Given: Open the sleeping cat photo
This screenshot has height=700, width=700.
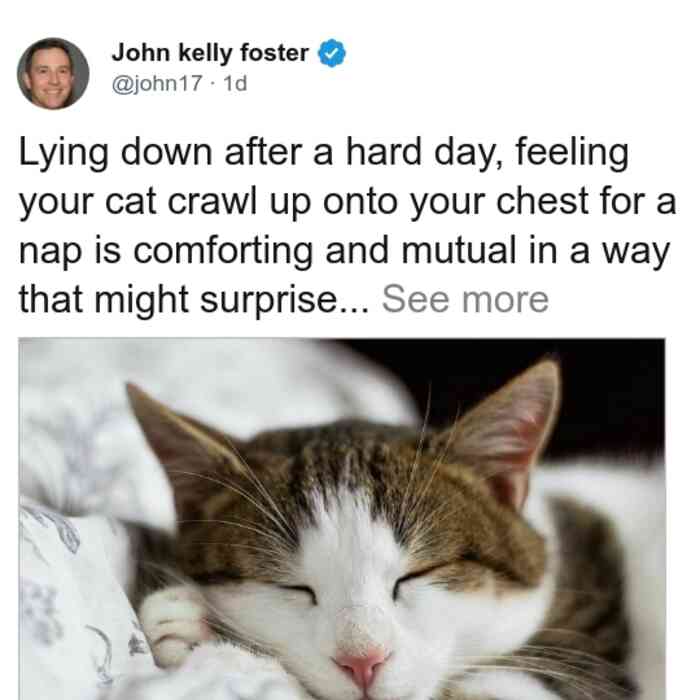Looking at the screenshot, I should pos(342,519).
